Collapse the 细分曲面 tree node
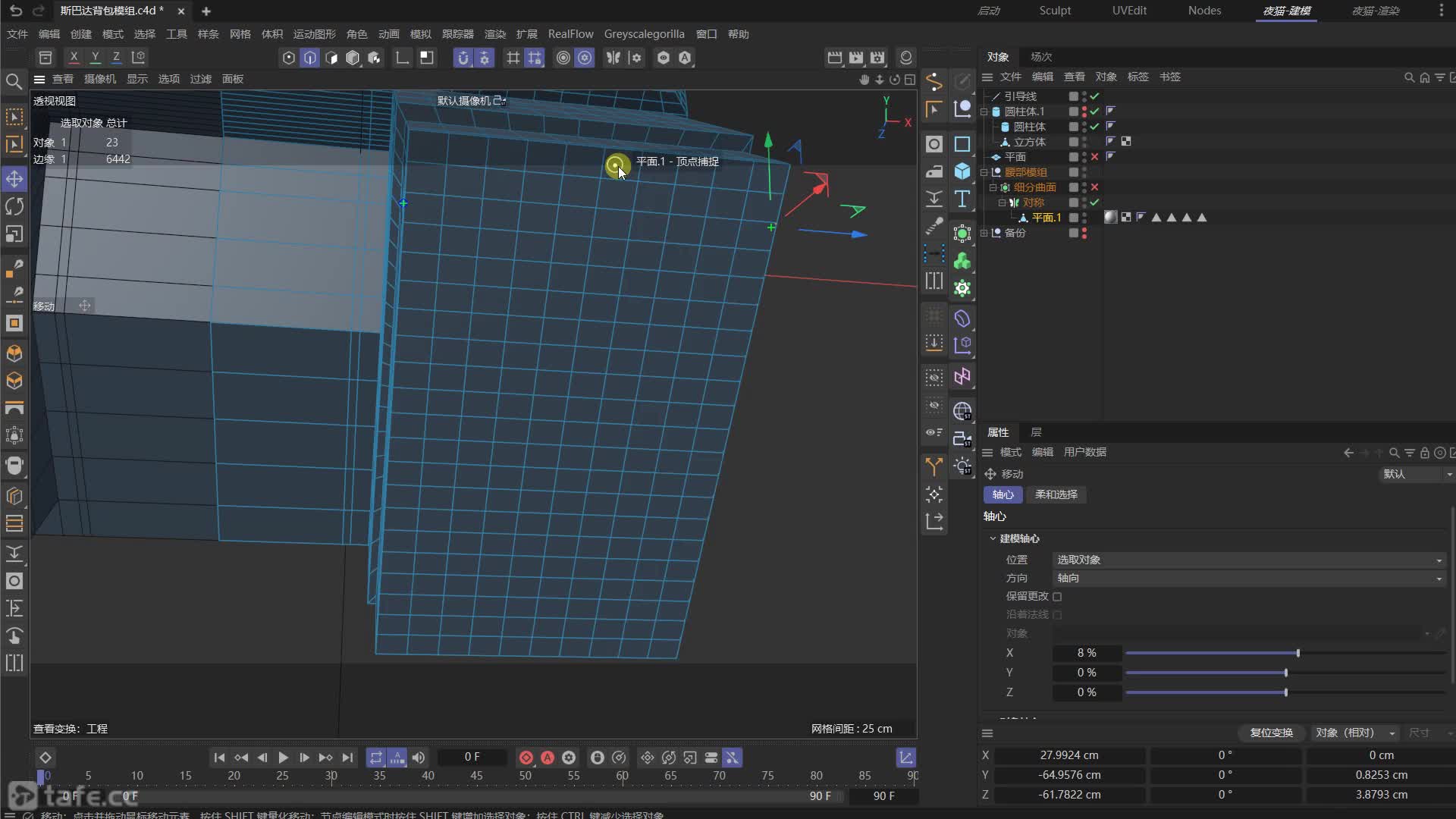The height and width of the screenshot is (819, 1456). (993, 187)
